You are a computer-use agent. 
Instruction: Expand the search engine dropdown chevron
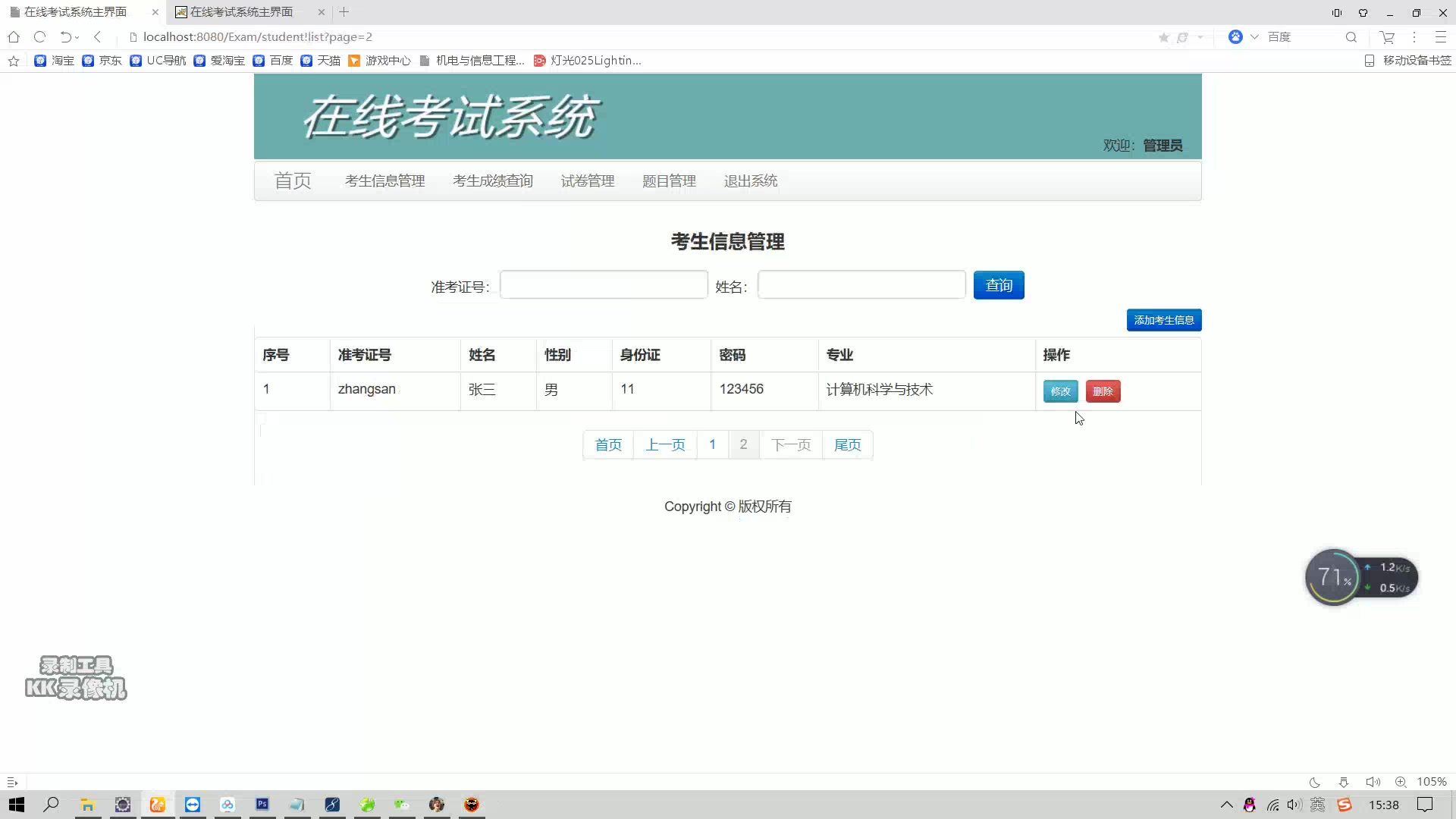click(x=1254, y=37)
